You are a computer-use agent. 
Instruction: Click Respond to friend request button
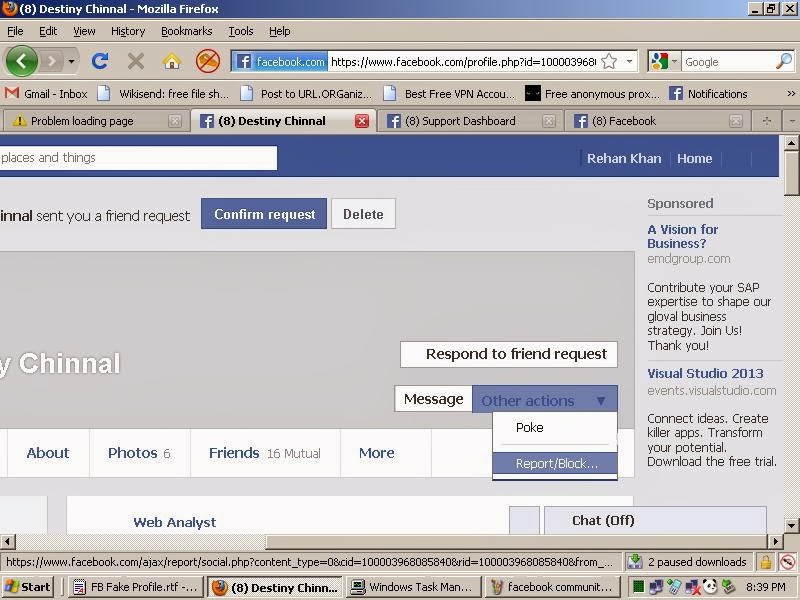(x=509, y=354)
